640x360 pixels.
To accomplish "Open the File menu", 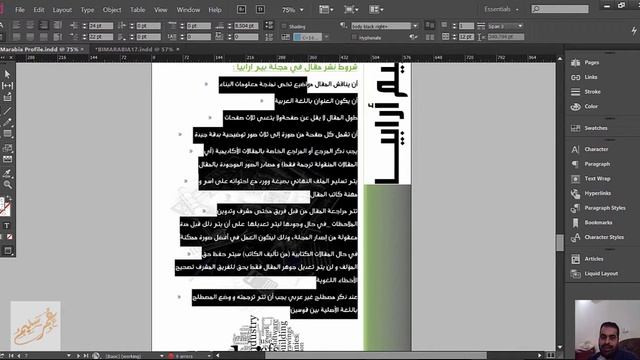I will (20, 10).
